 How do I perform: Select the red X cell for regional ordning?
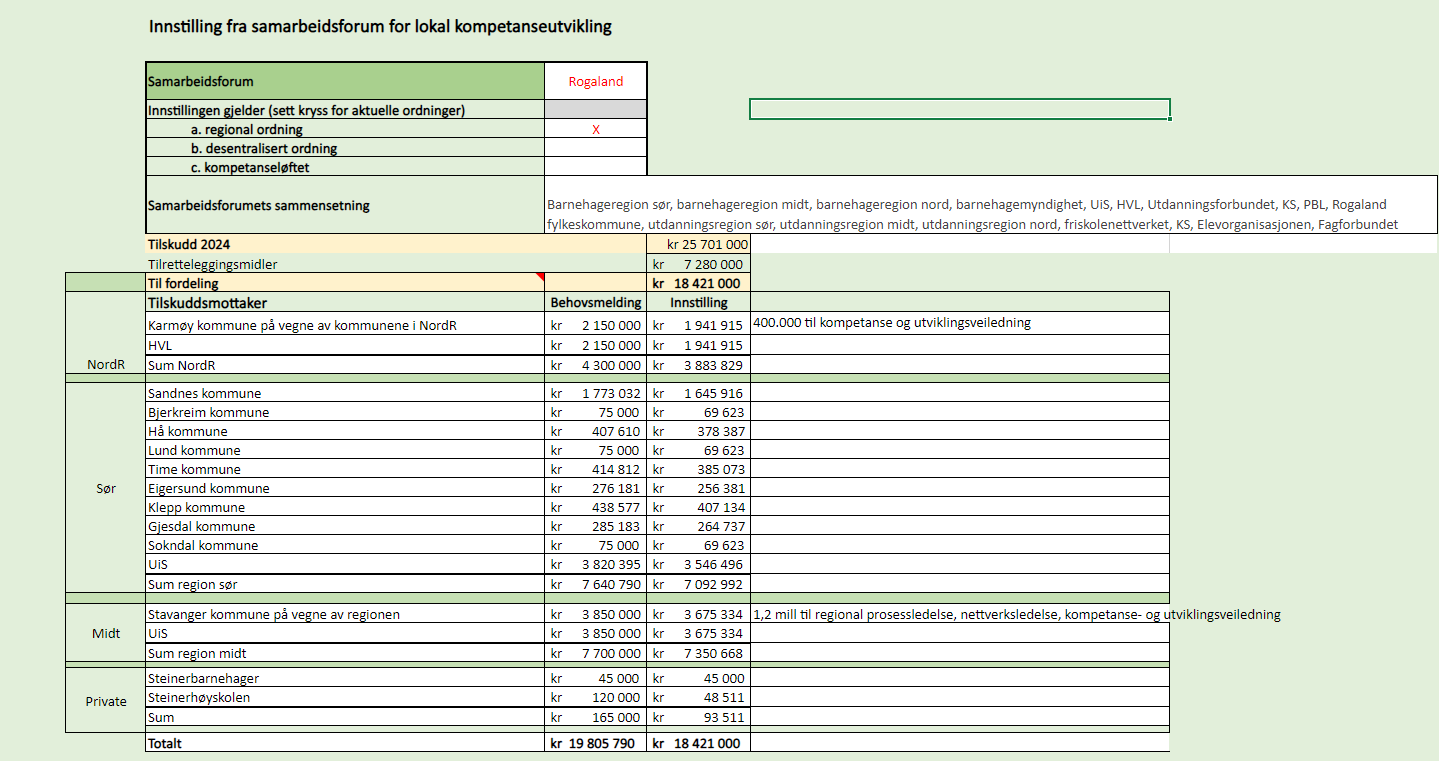point(596,130)
